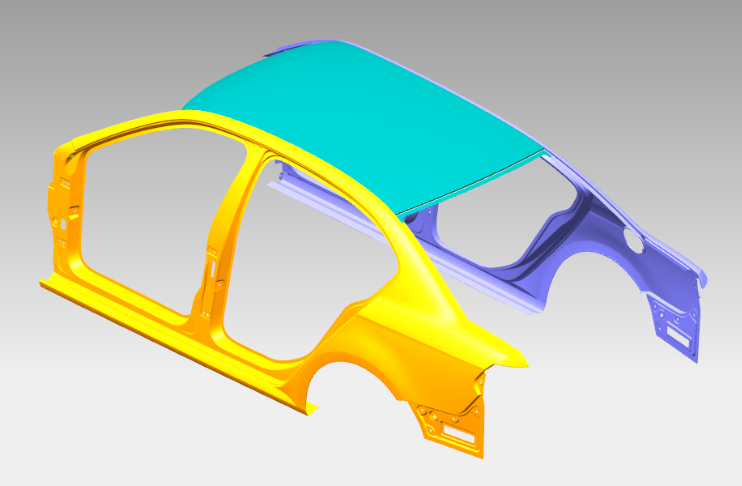
Task: Click inside the yellow rear door opening
Action: [x=300, y=260]
